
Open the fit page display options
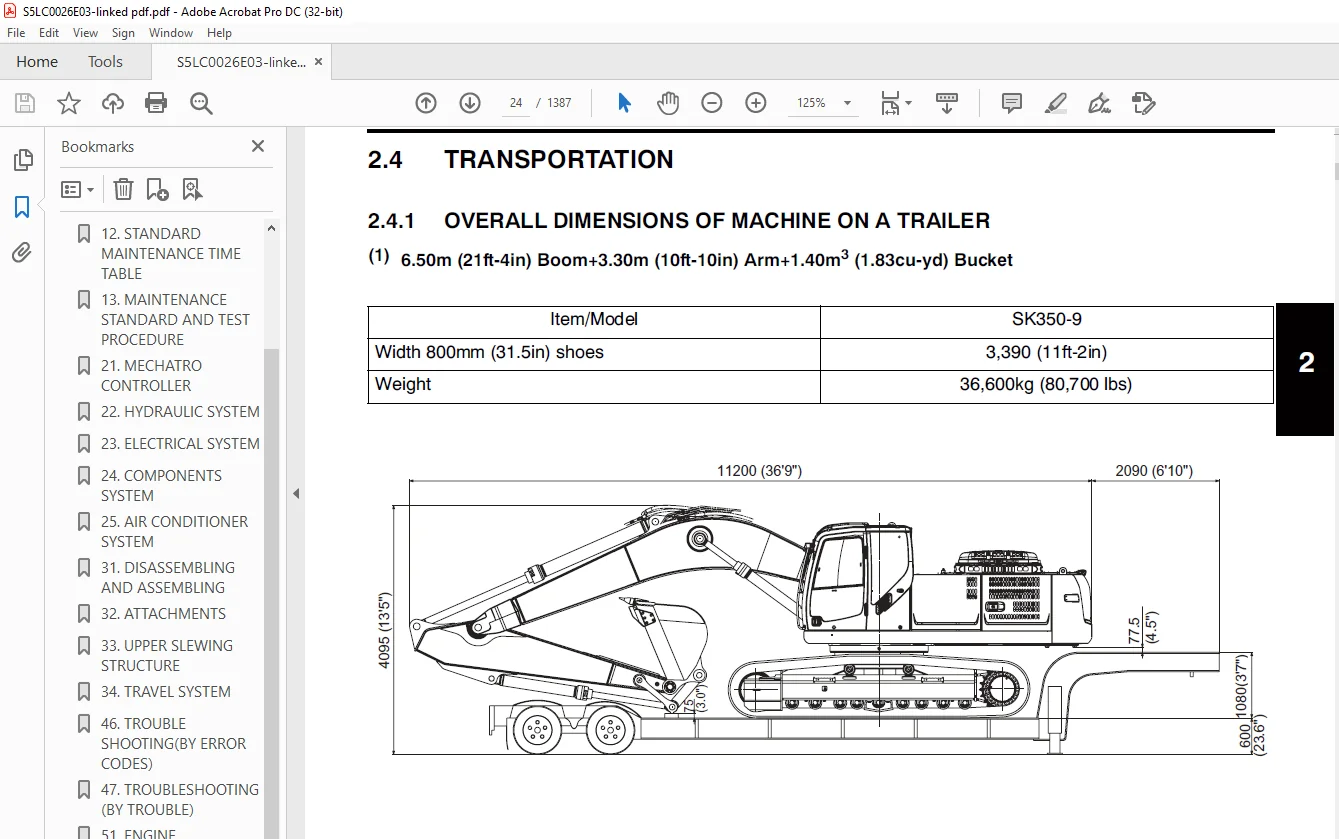(896, 103)
